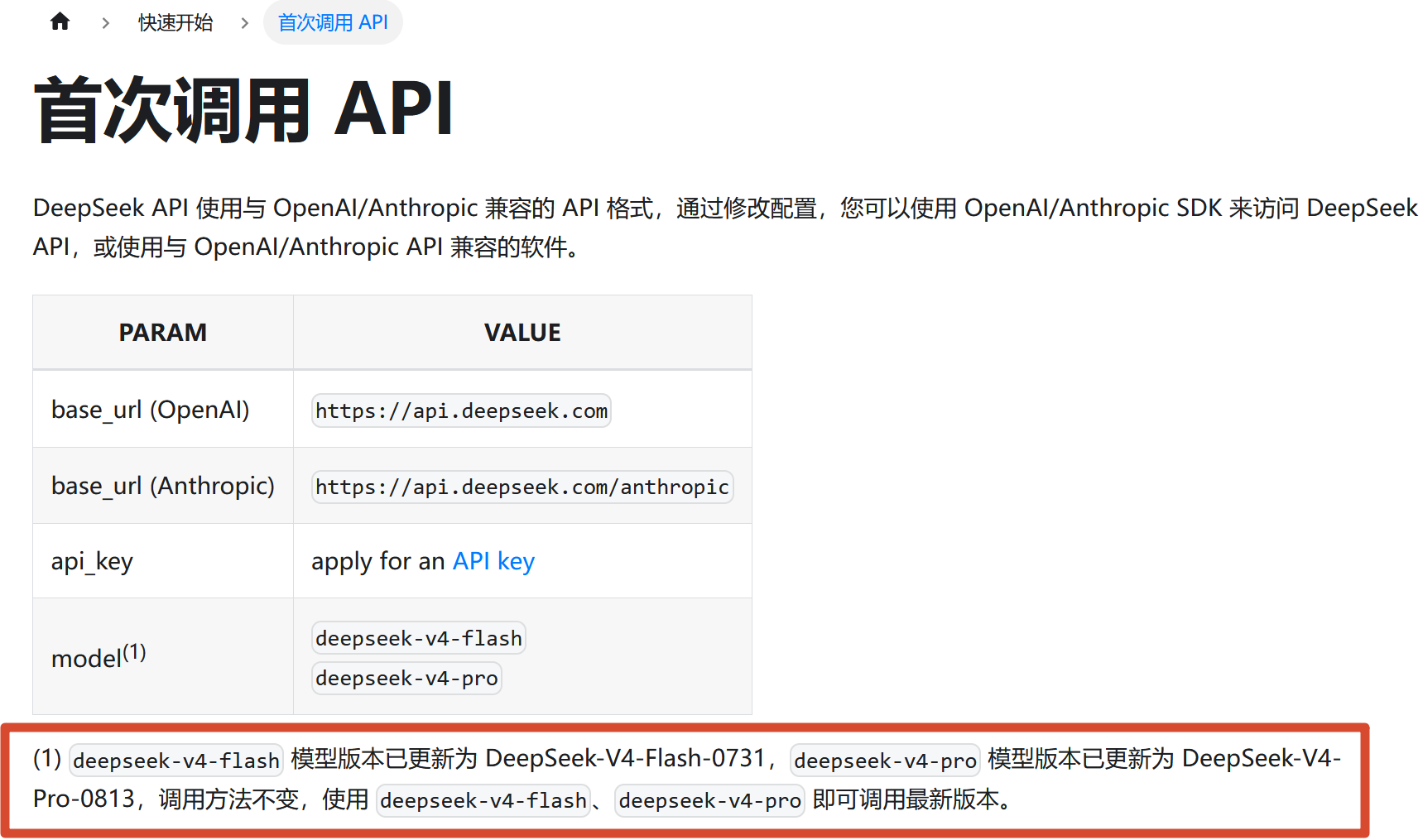Image resolution: width=1423 pixels, height=840 pixels.
Task: Click the 首次调用 API page heading
Action: point(243,109)
